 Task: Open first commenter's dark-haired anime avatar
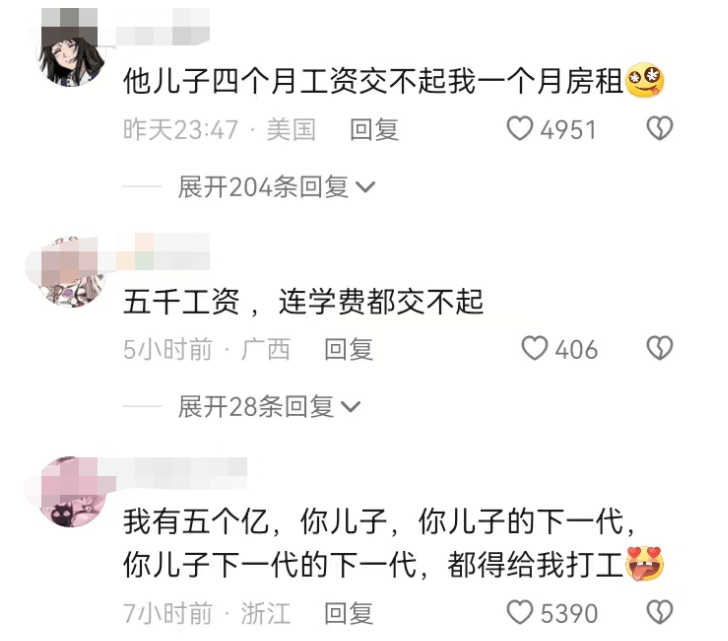click(x=71, y=51)
